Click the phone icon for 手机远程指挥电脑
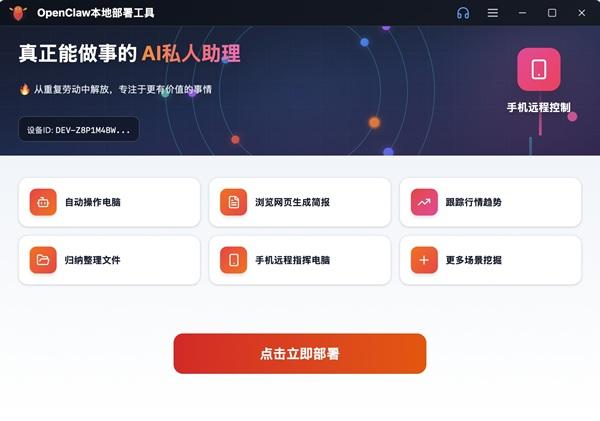Image resolution: width=600 pixels, height=421 pixels. coord(233,260)
